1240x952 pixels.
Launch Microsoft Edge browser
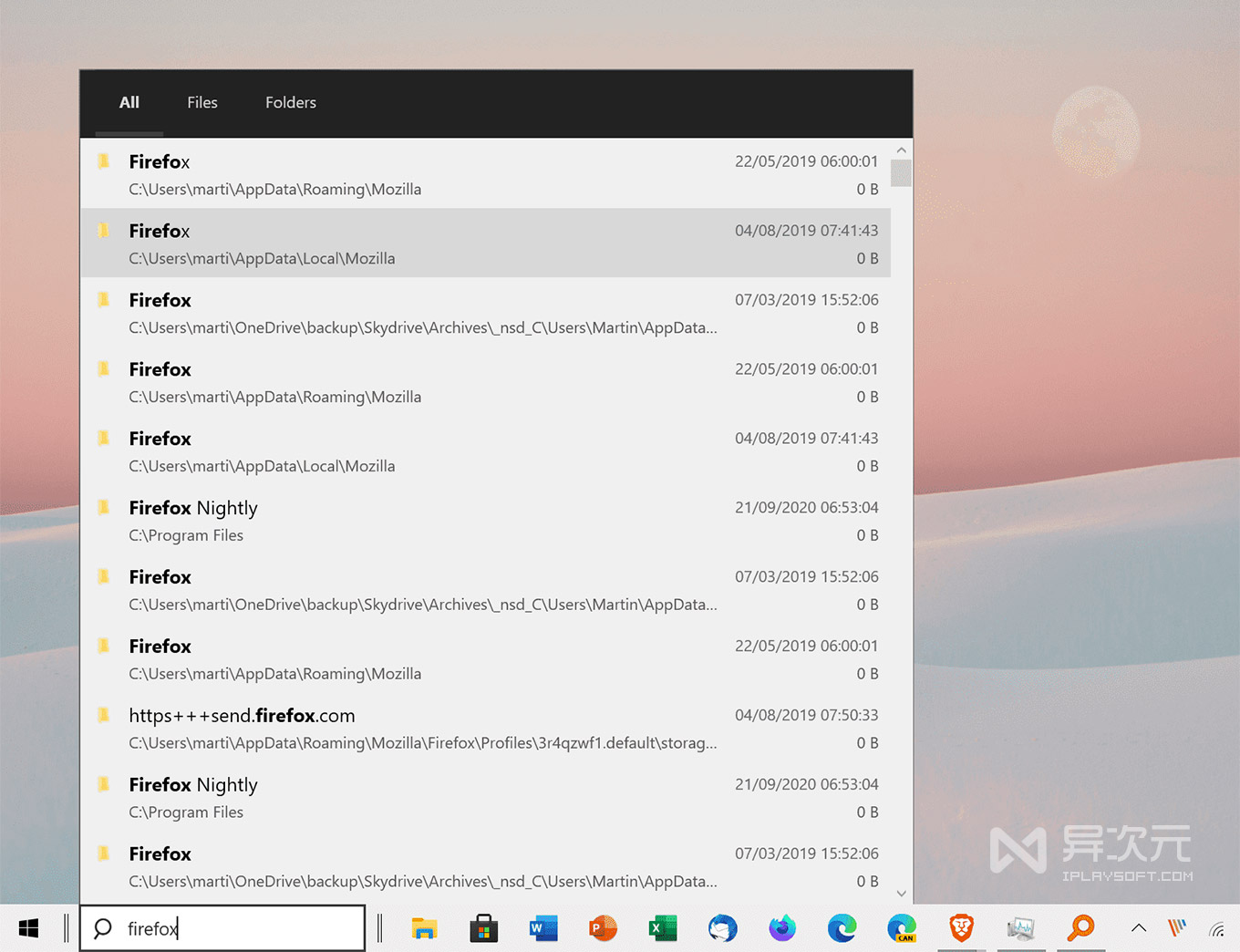842,928
